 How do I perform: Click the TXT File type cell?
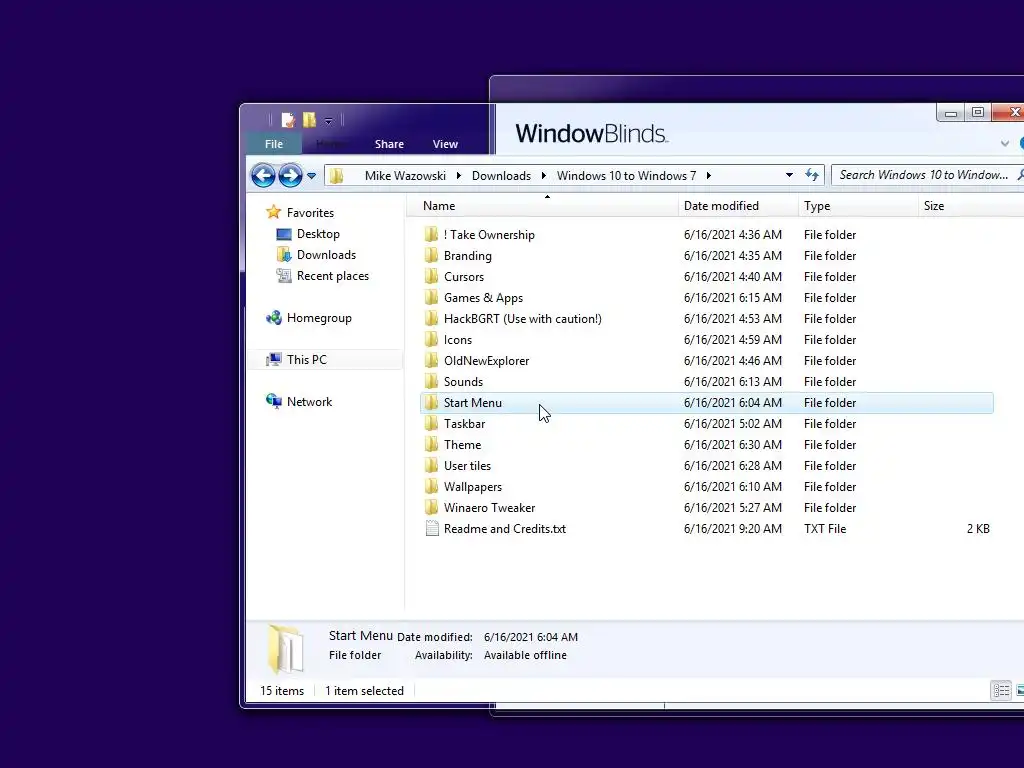pos(825,529)
